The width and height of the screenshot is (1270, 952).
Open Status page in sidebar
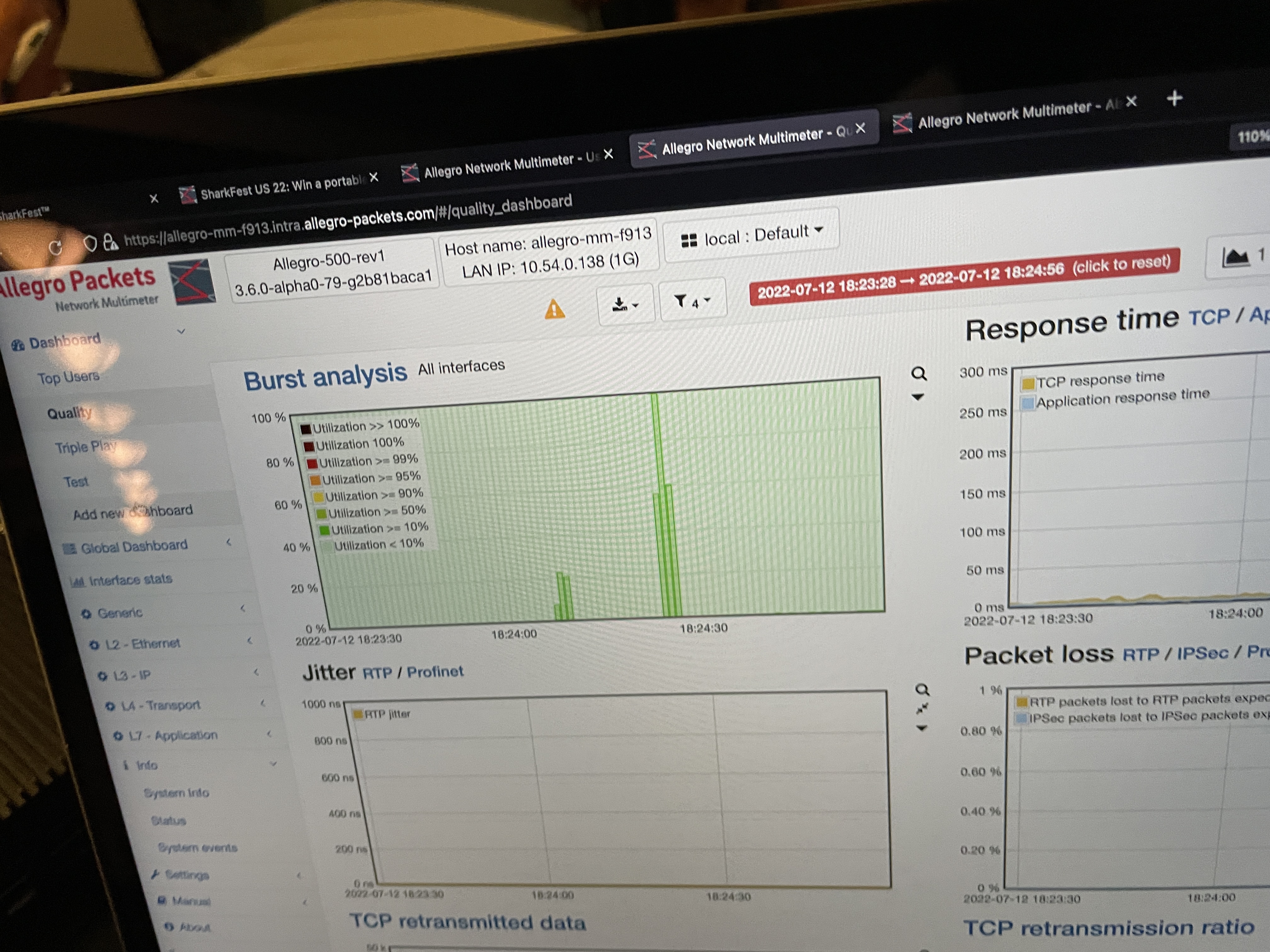(x=169, y=821)
